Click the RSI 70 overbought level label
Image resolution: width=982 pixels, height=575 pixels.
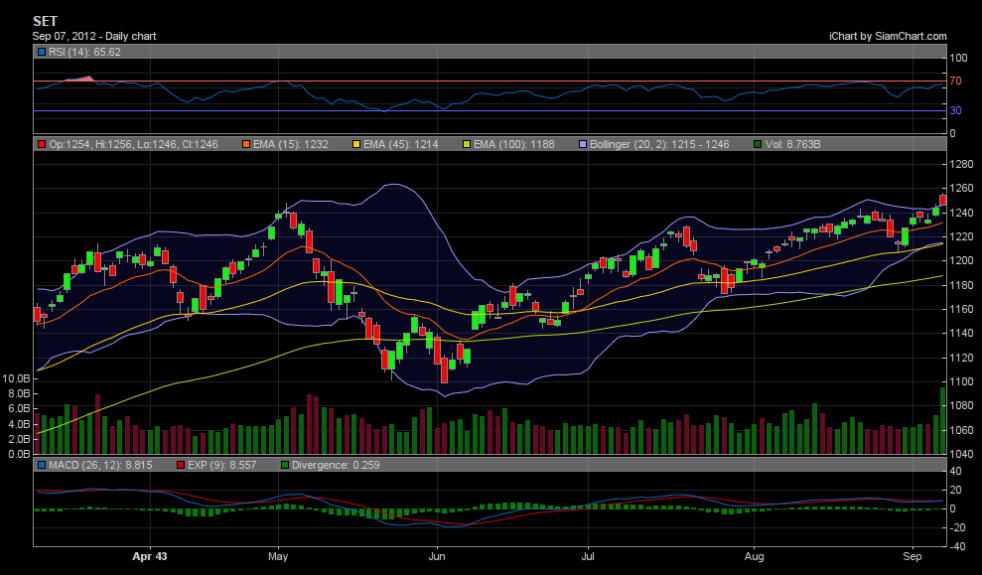pyautogui.click(x=956, y=81)
